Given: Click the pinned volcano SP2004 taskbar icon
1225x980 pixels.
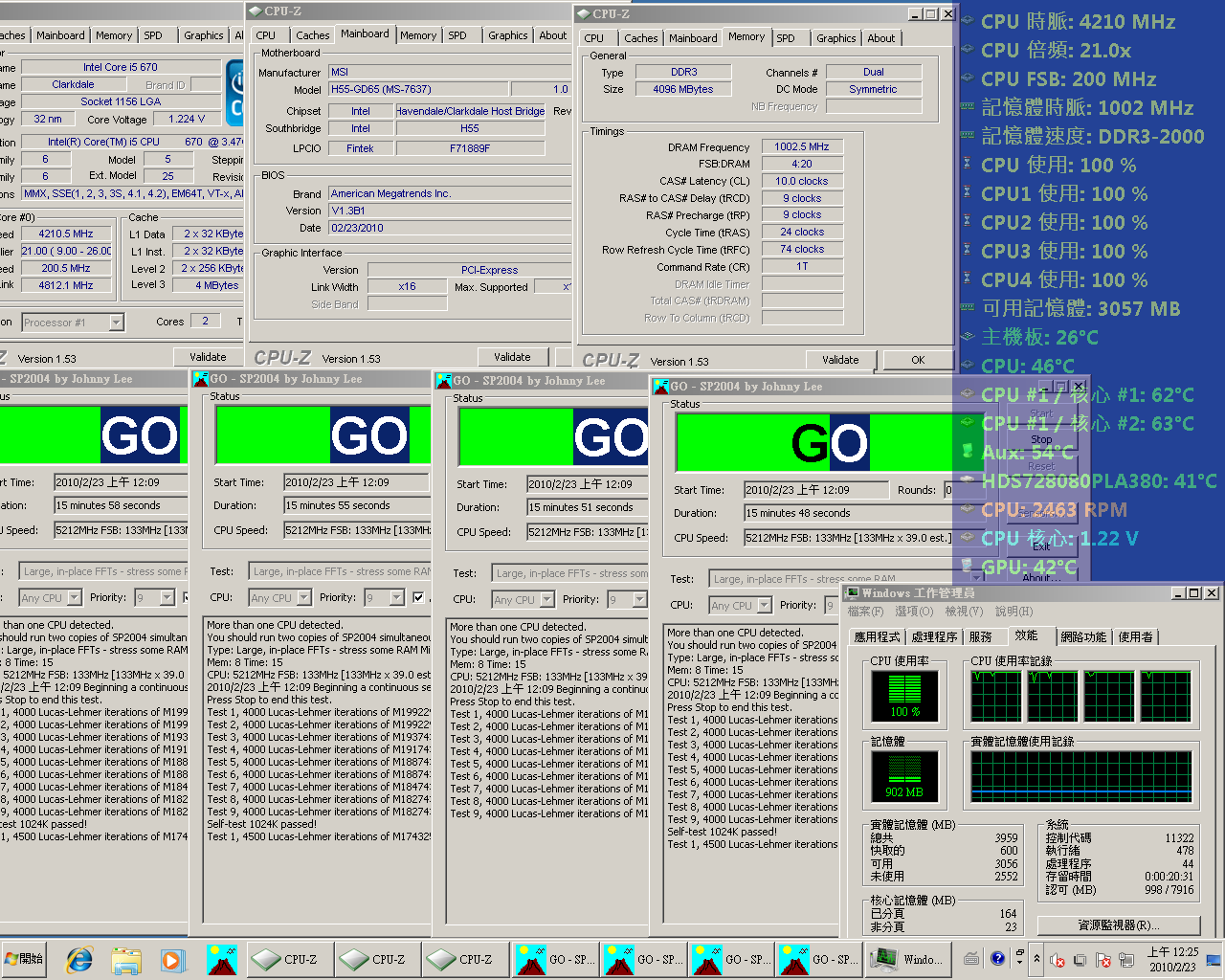Looking at the screenshot, I should tap(221, 959).
